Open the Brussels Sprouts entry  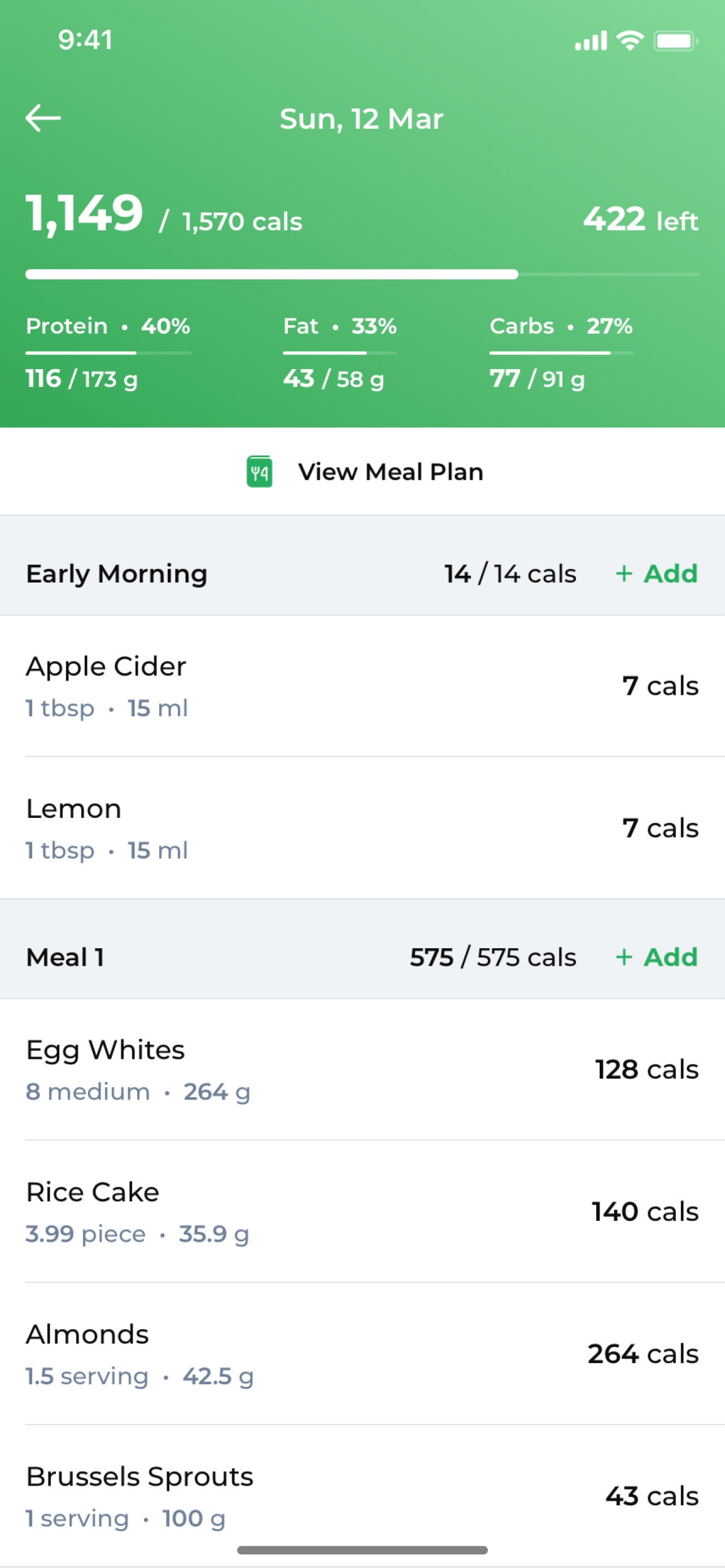pos(362,1496)
